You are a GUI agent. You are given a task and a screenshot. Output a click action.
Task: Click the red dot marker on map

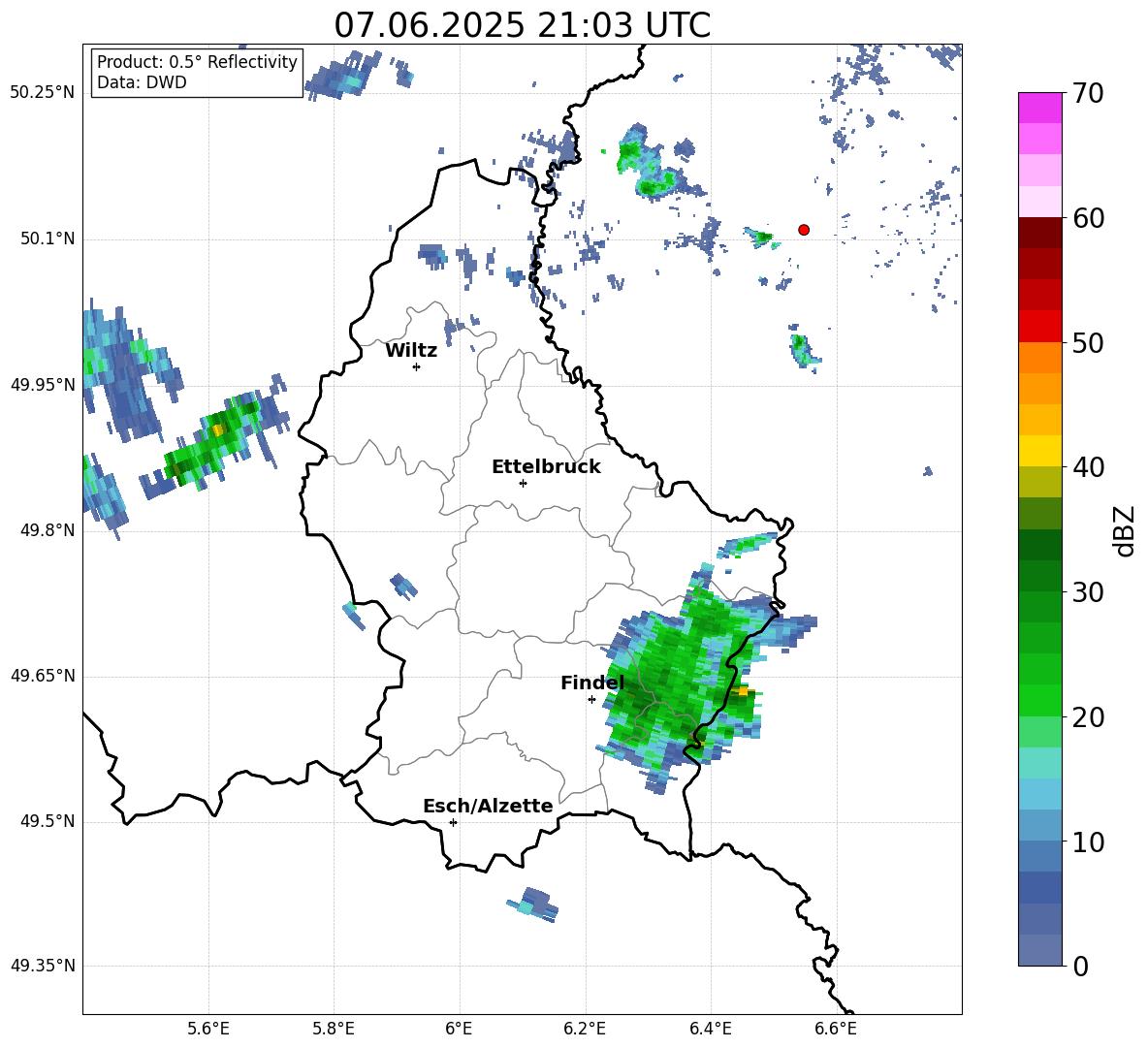pyautogui.click(x=804, y=230)
